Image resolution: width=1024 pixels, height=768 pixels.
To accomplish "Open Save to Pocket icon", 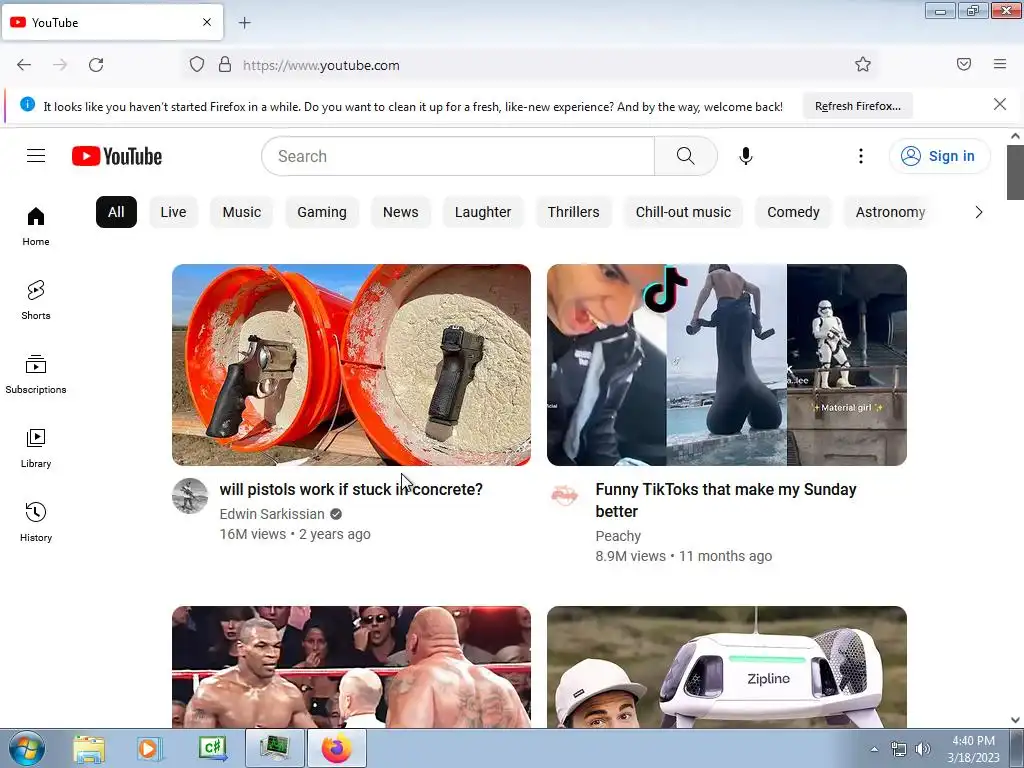I will click(x=964, y=64).
